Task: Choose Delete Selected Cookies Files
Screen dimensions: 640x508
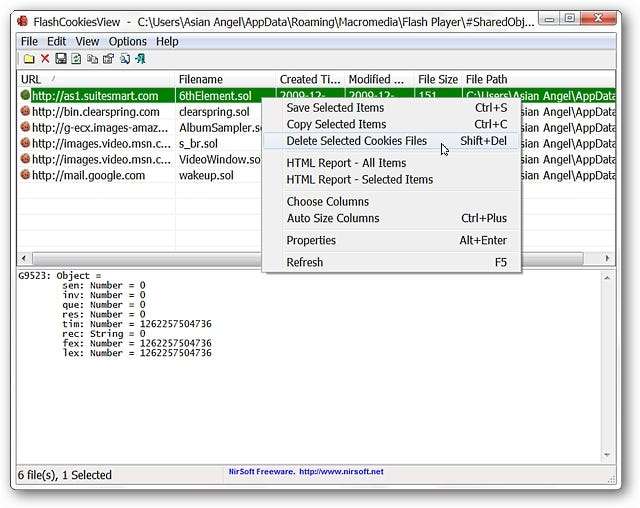Action: click(x=356, y=141)
